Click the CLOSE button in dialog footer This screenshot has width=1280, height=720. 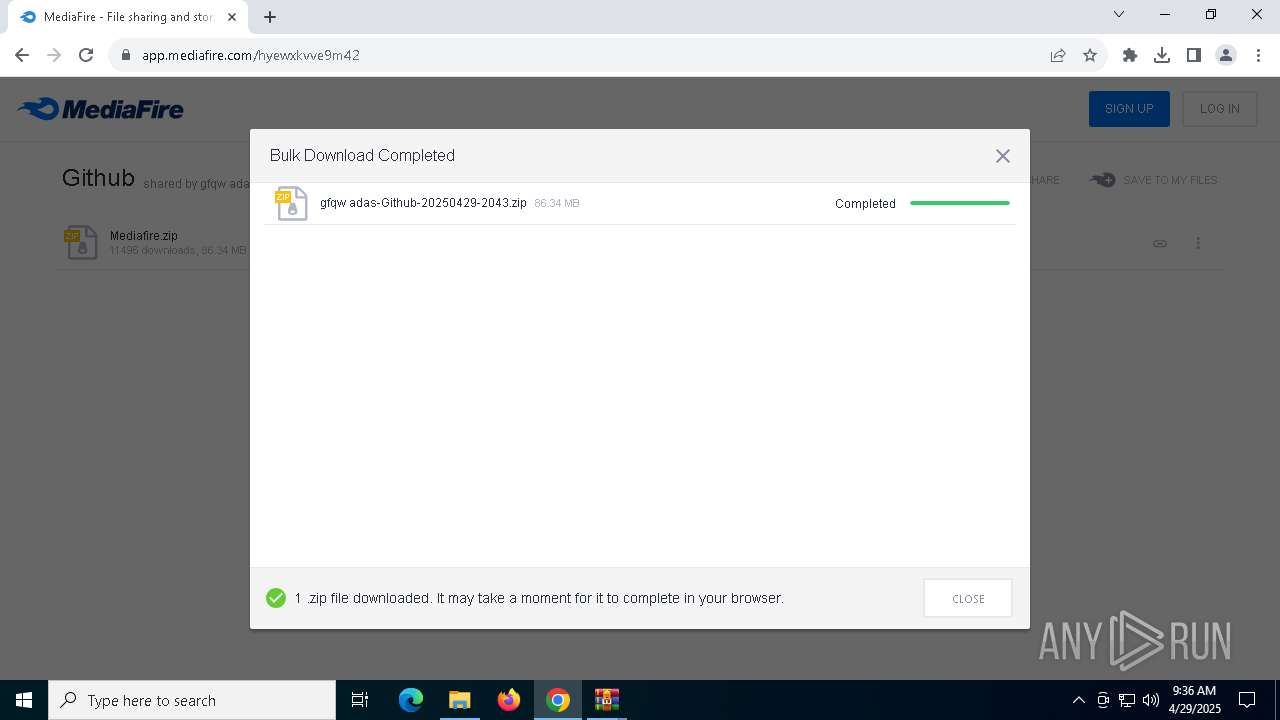click(968, 598)
